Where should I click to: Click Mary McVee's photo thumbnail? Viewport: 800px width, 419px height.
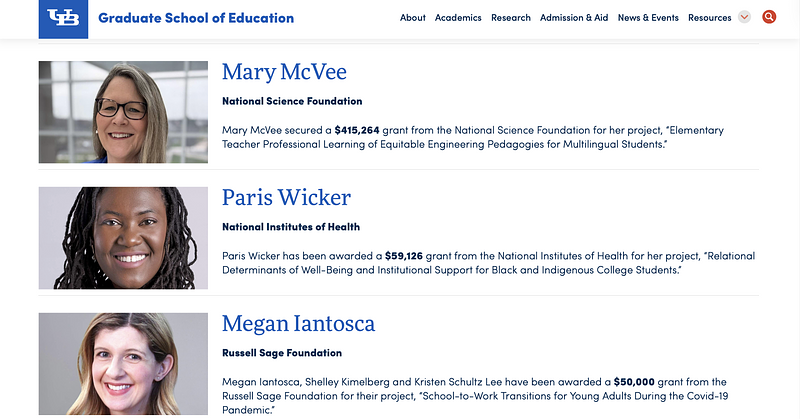tap(123, 112)
